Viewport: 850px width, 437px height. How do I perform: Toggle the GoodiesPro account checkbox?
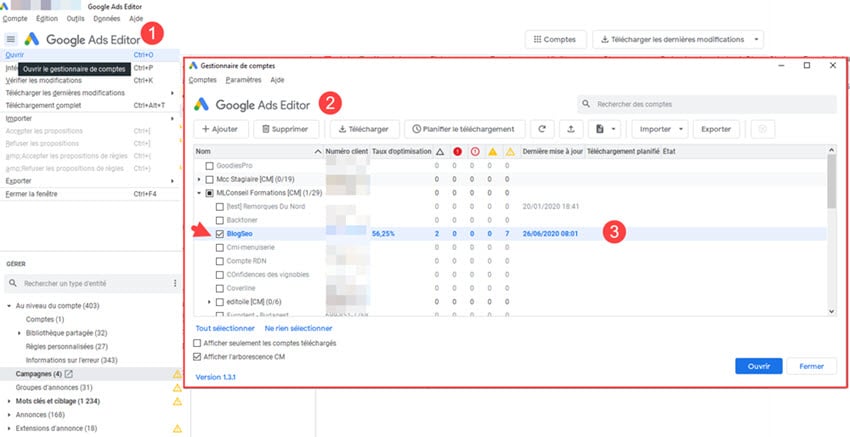click(209, 165)
